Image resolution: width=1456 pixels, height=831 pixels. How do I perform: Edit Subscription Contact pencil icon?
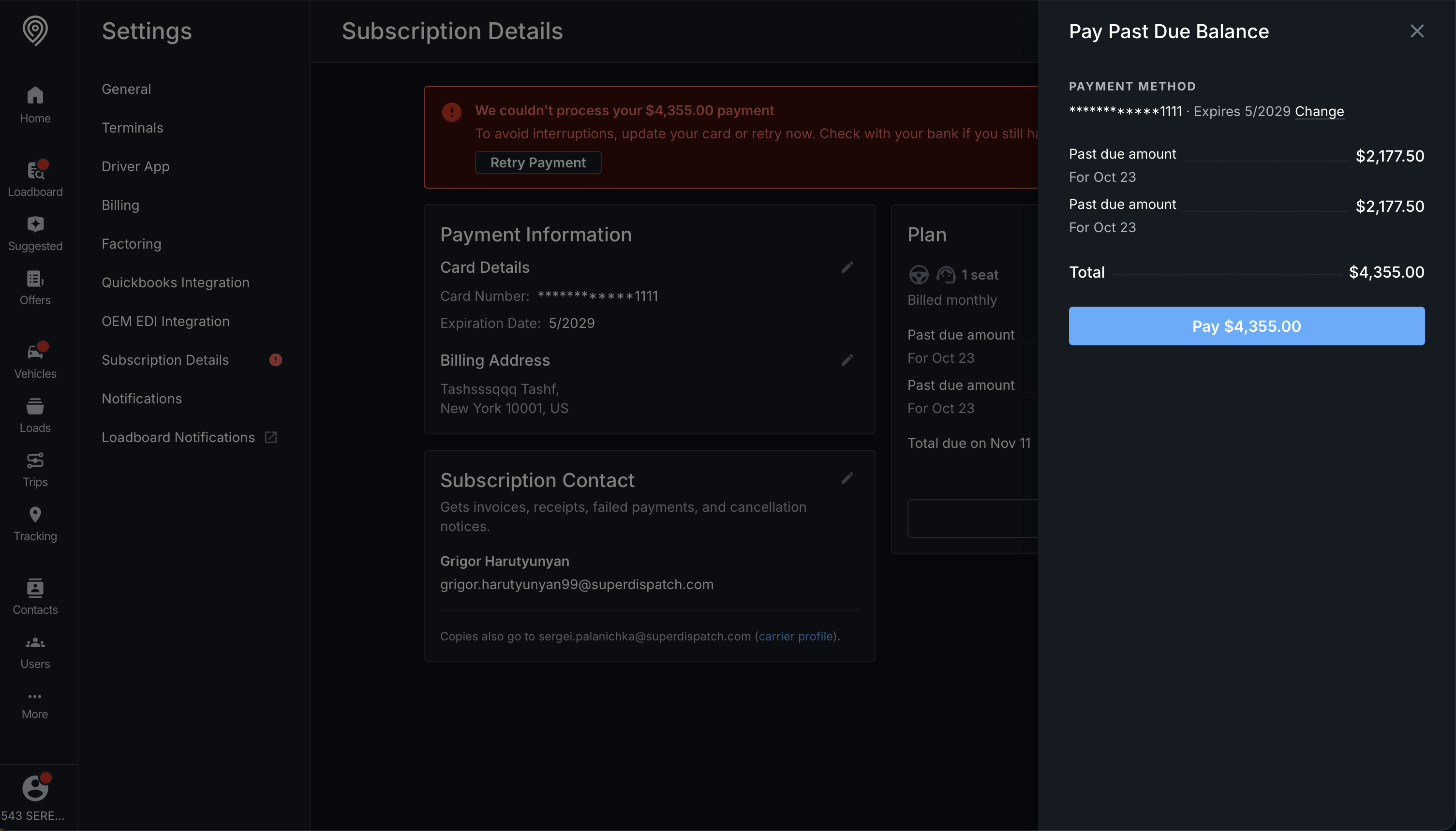coord(847,478)
